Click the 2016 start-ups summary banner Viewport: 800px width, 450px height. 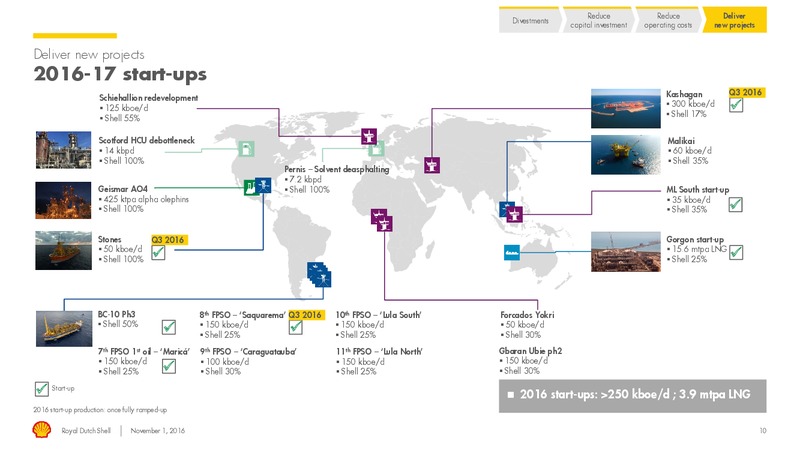[633, 395]
